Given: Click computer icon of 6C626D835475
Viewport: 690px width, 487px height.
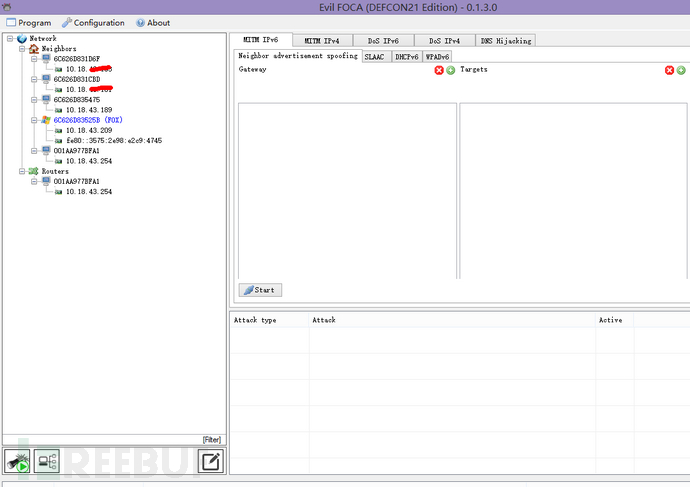Looking at the screenshot, I should (46, 99).
